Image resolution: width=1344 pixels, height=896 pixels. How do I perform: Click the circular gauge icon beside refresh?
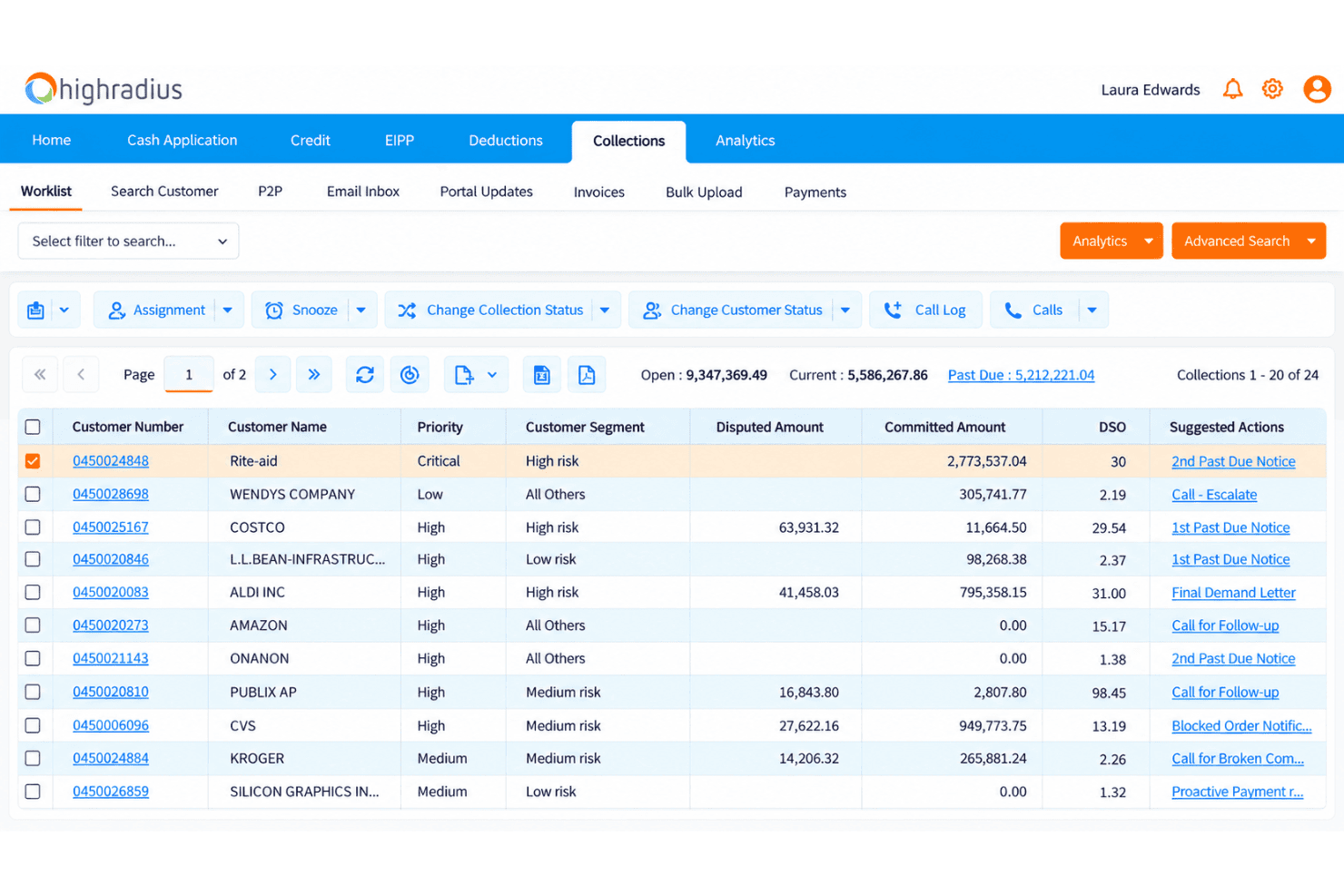410,374
